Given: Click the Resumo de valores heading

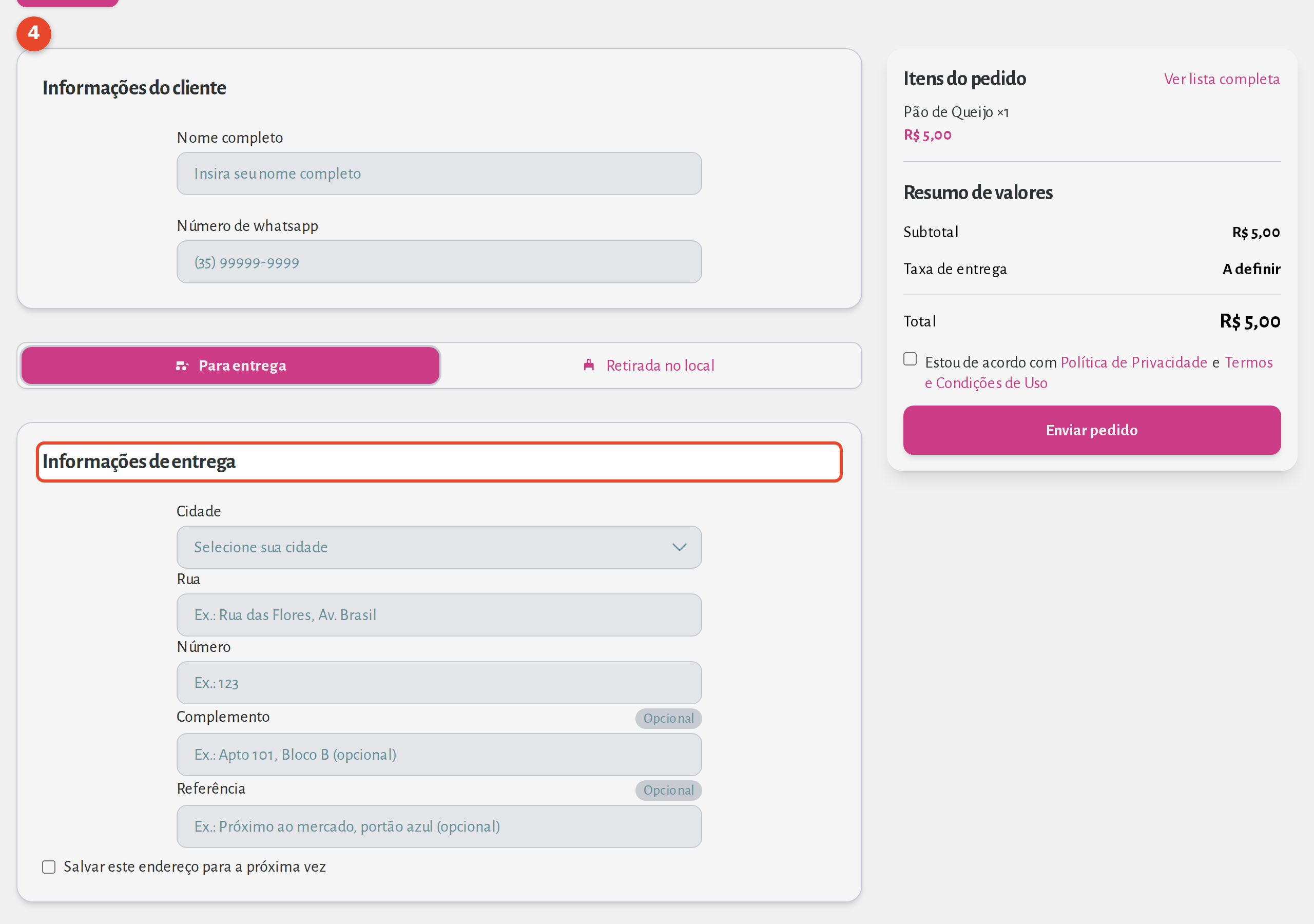Looking at the screenshot, I should [x=977, y=192].
